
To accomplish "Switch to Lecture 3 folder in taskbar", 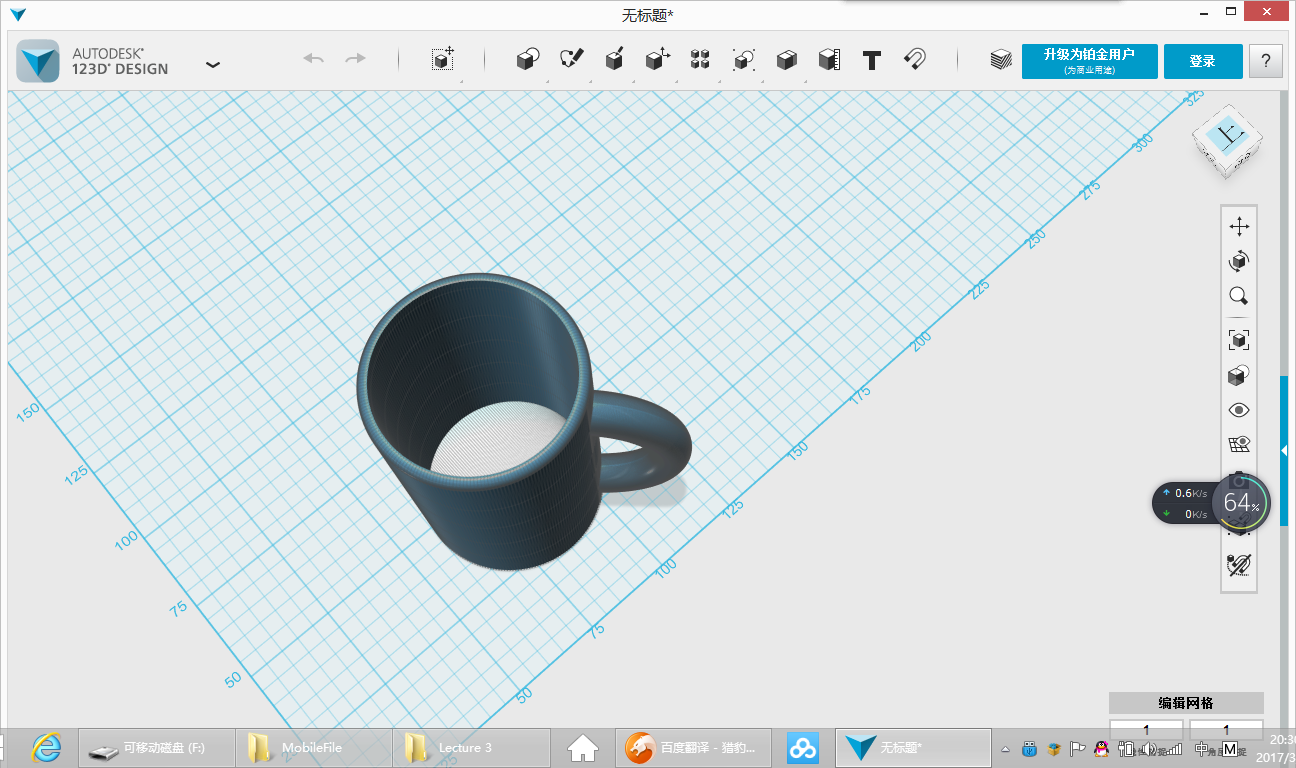I will 471,748.
